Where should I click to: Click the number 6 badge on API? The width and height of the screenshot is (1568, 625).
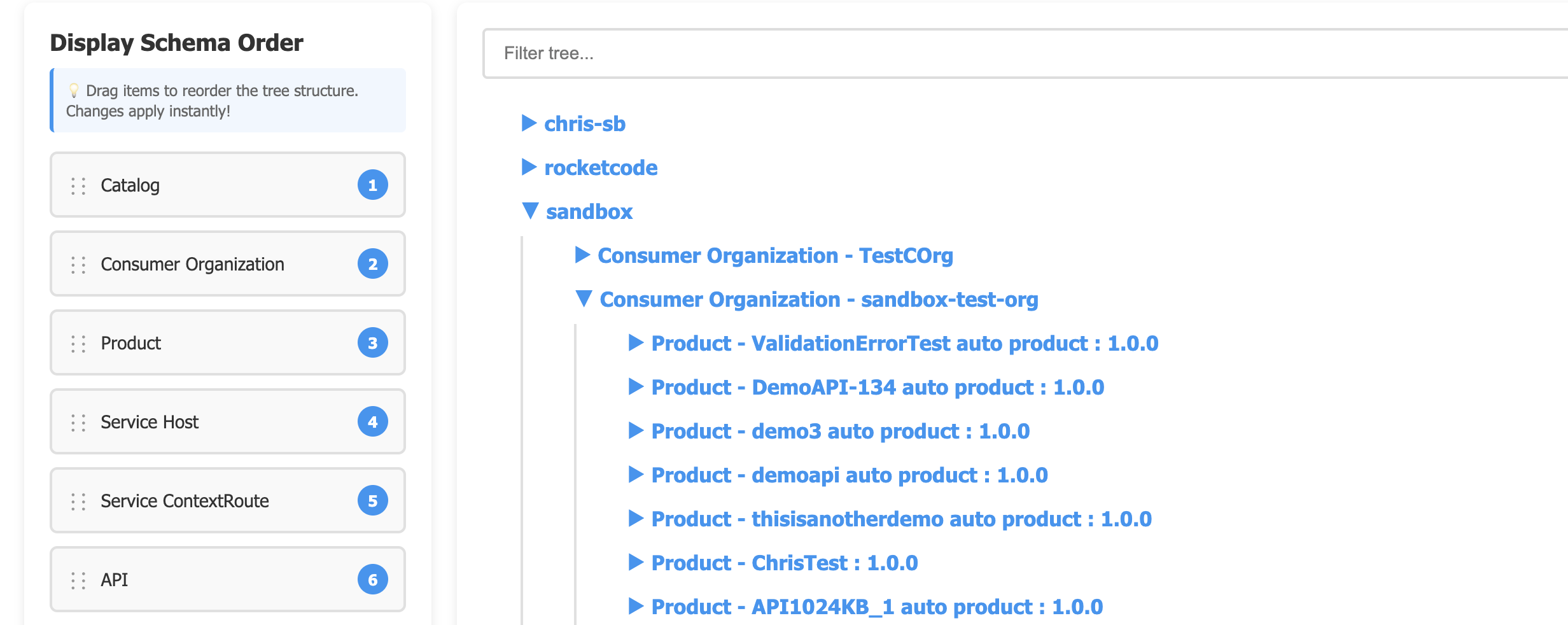pyautogui.click(x=372, y=580)
